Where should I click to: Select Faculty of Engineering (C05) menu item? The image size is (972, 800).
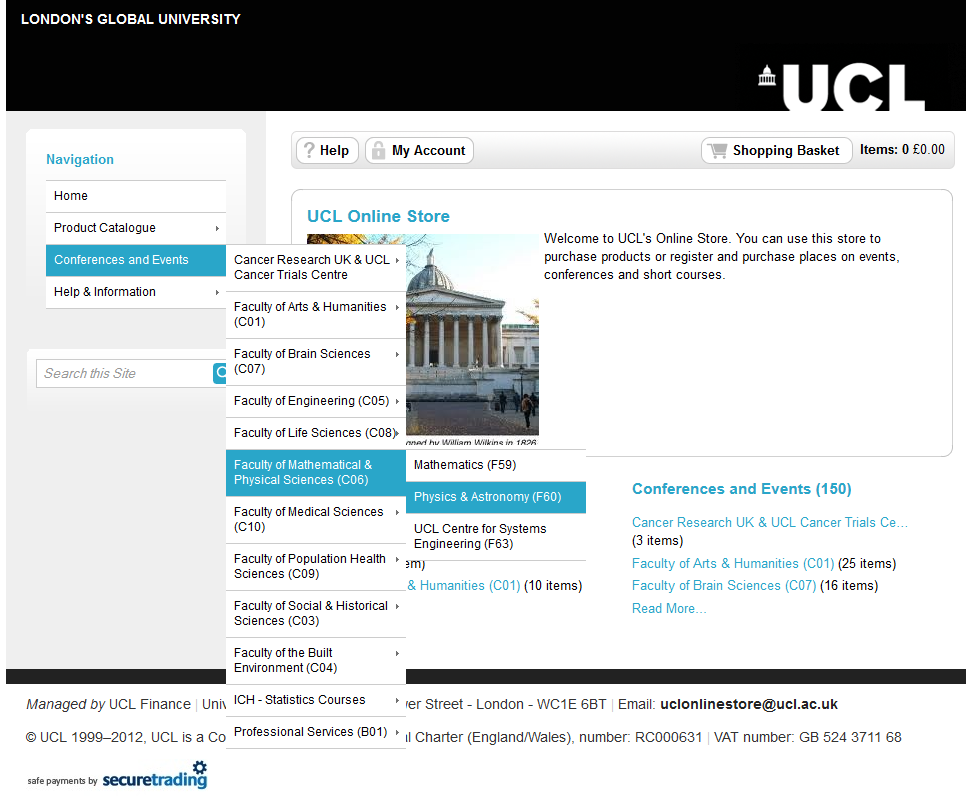coord(316,401)
